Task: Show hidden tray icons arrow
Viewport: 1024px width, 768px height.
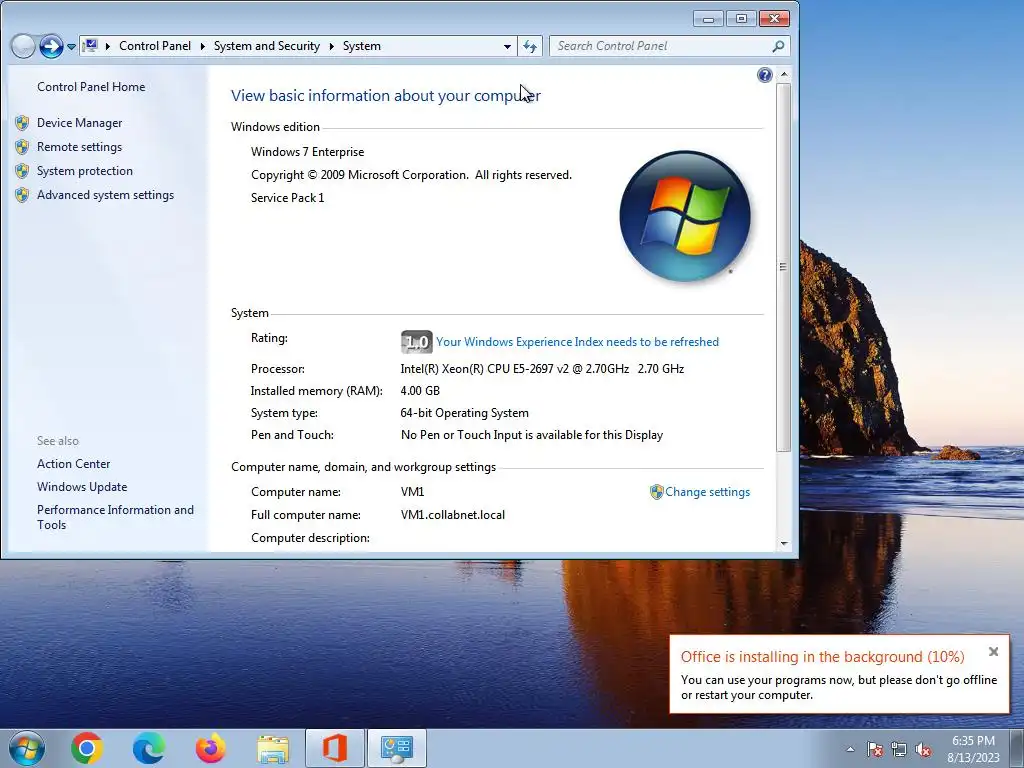Action: click(850, 749)
